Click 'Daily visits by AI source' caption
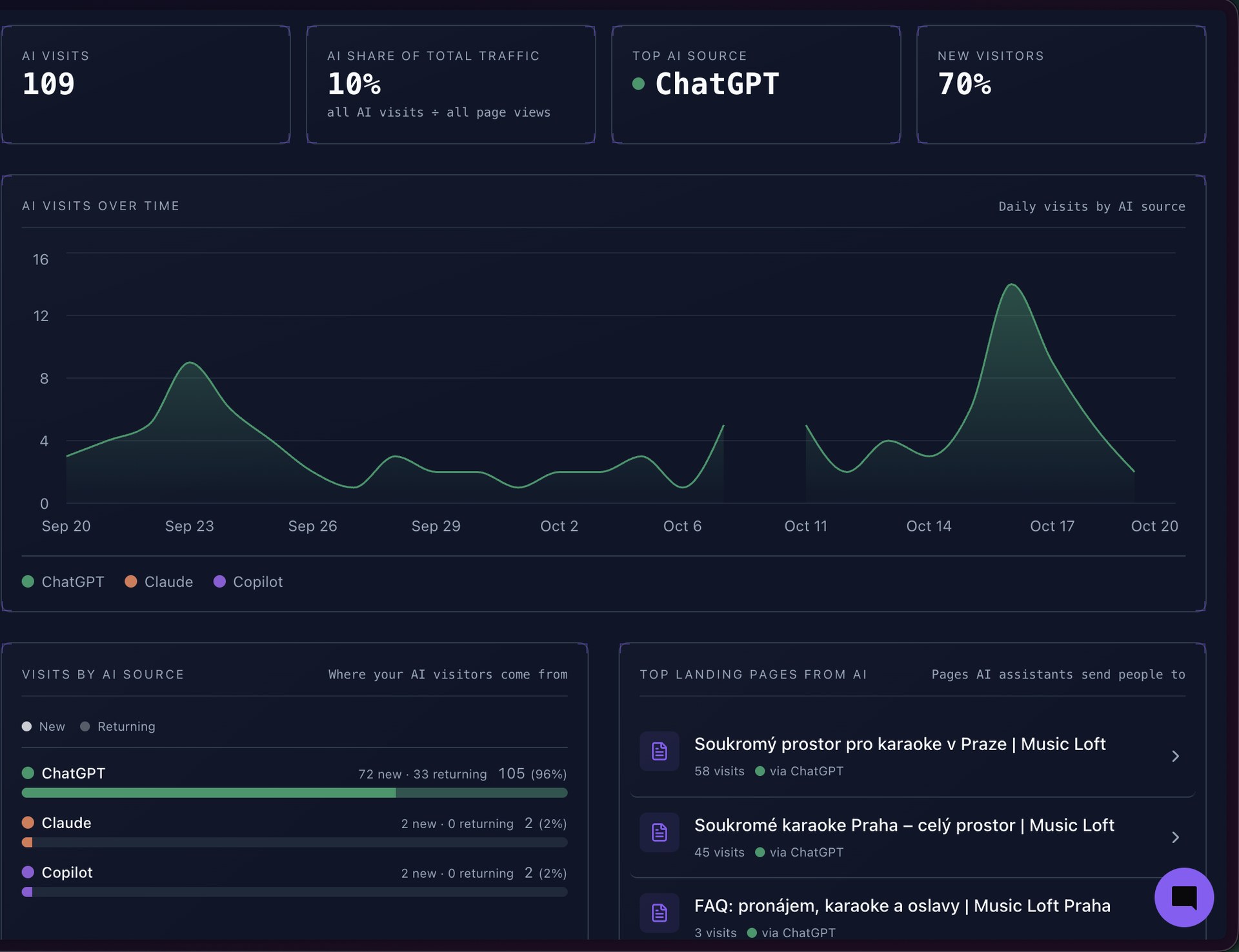Screen dimensions: 1239x952 pyautogui.click(x=1092, y=206)
